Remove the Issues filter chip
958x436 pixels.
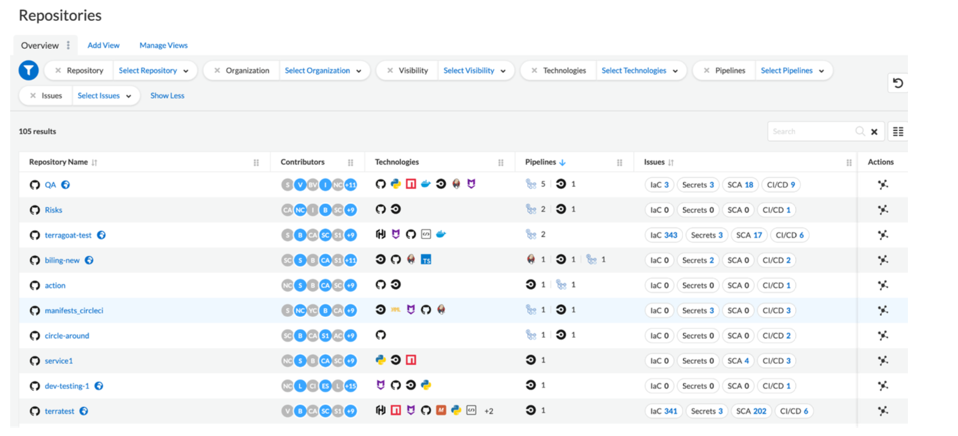pyautogui.click(x=33, y=96)
